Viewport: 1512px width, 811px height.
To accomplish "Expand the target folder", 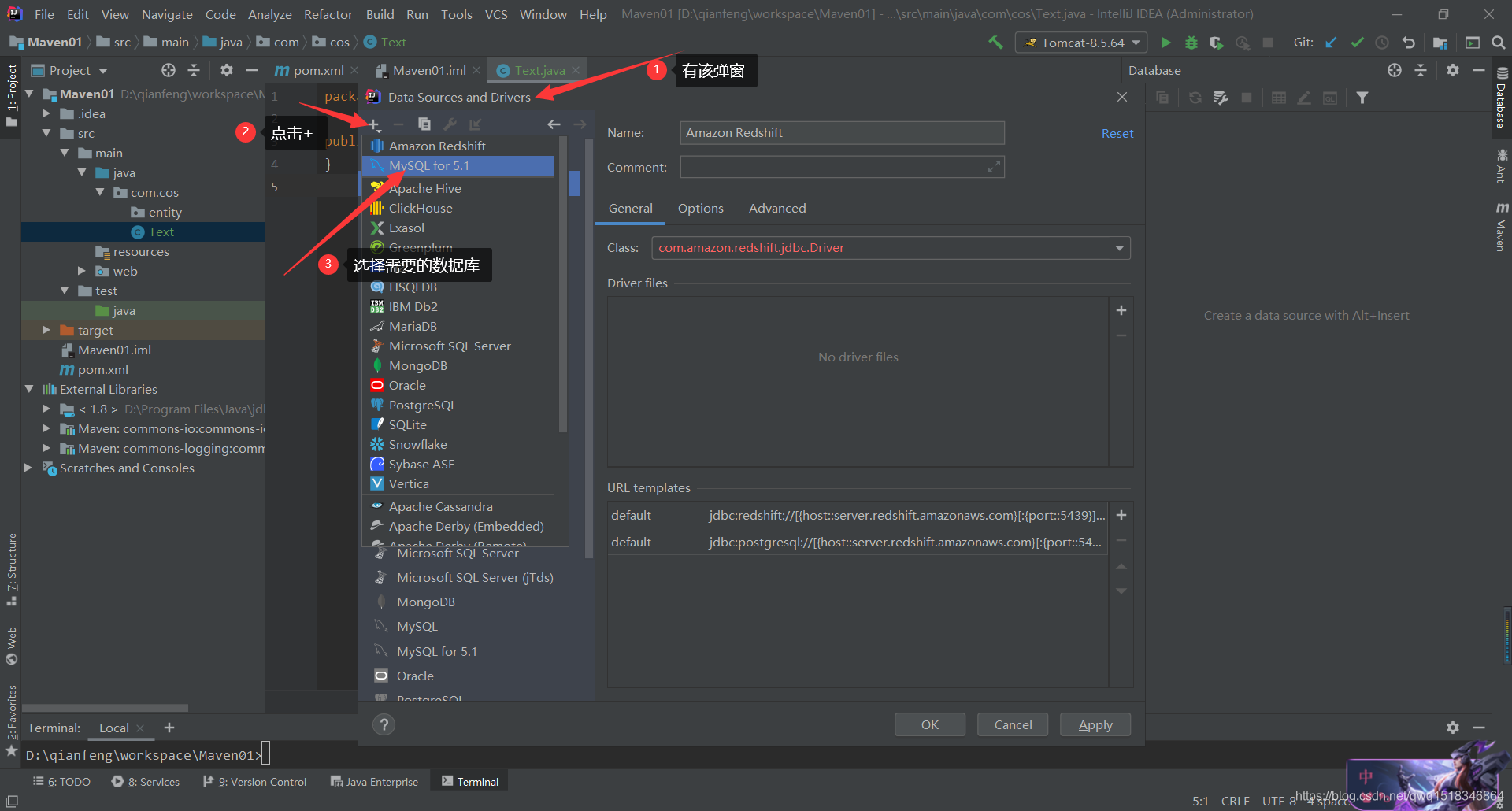I will point(46,330).
